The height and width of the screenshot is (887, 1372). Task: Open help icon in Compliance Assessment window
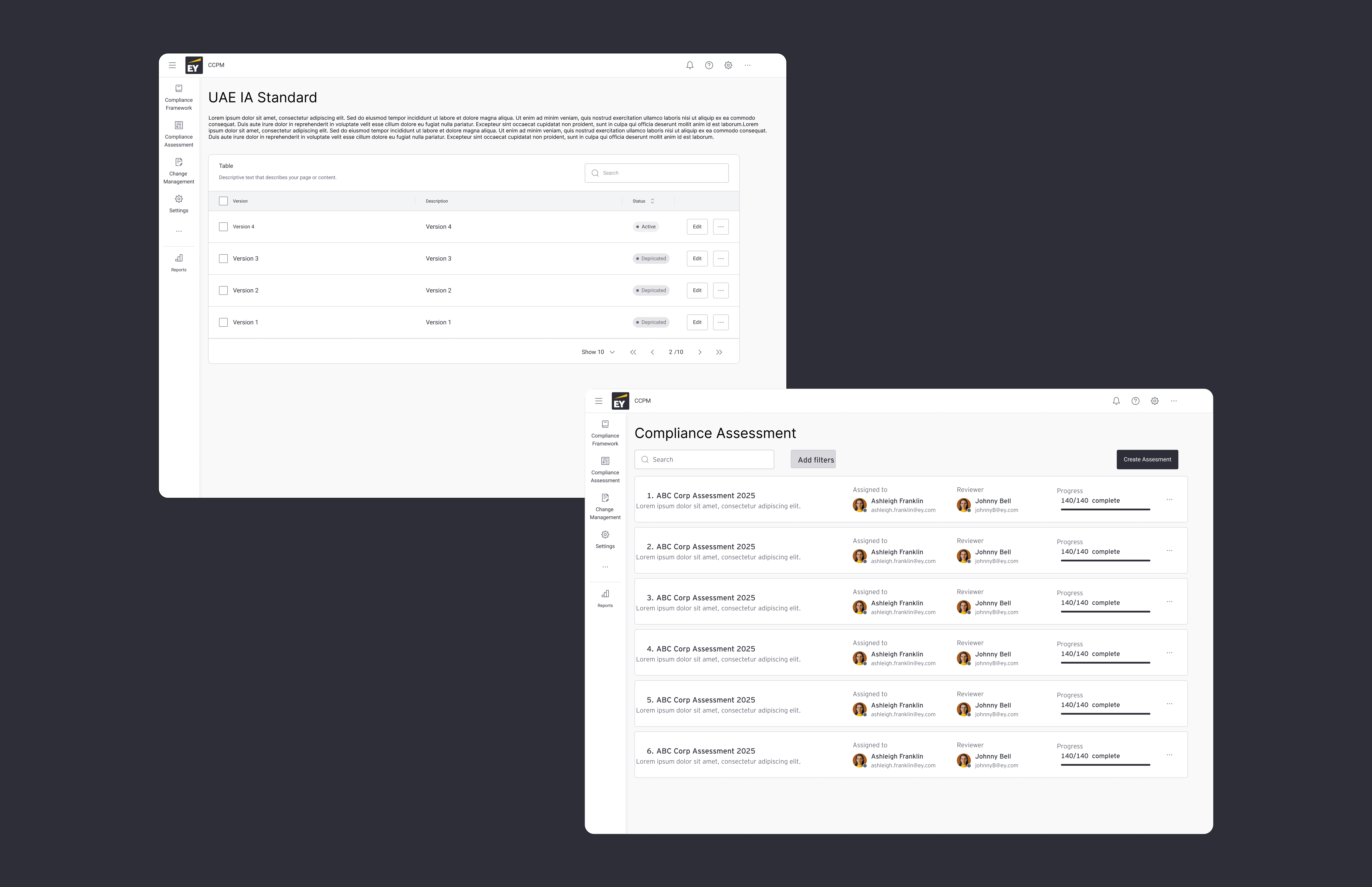(x=1135, y=401)
